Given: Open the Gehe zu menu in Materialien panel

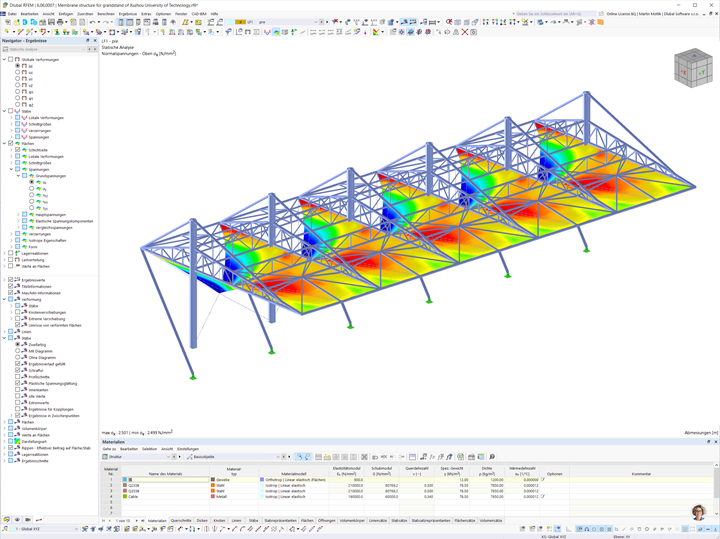Looking at the screenshot, I should tap(109, 449).
